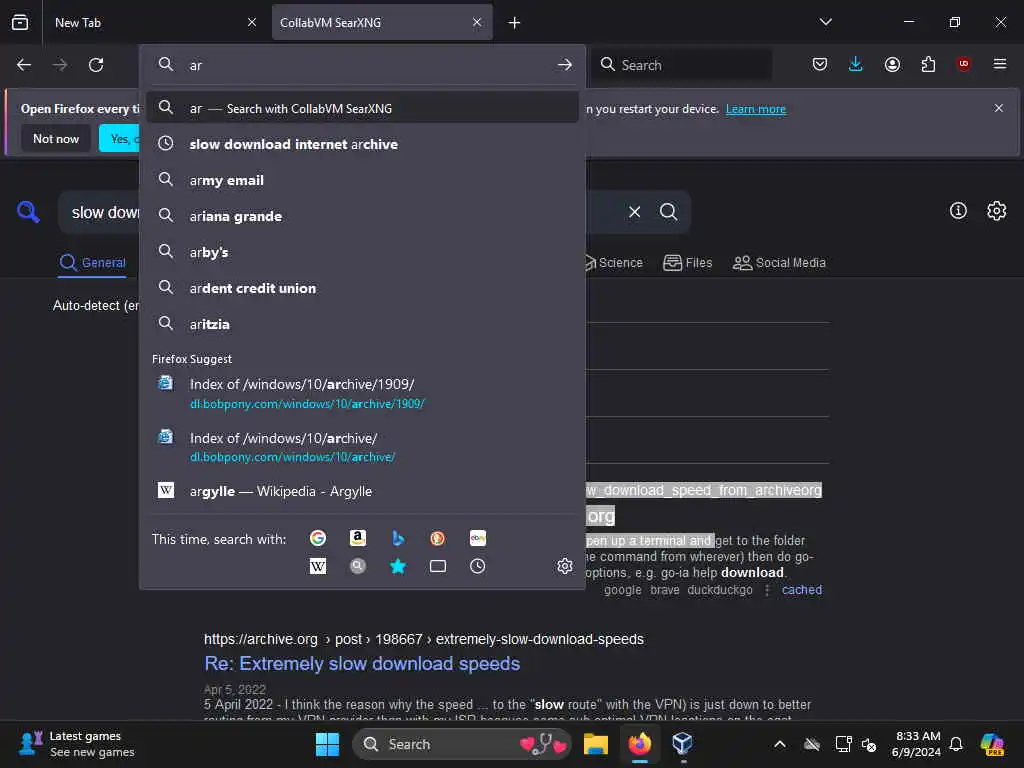
Task: Open the Firefox account menu
Action: click(892, 64)
